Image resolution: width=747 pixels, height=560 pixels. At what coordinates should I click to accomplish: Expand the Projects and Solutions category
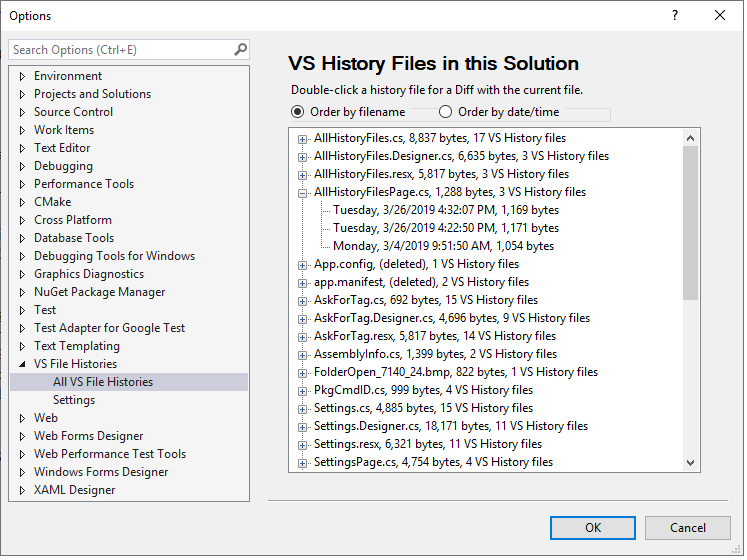point(22,94)
